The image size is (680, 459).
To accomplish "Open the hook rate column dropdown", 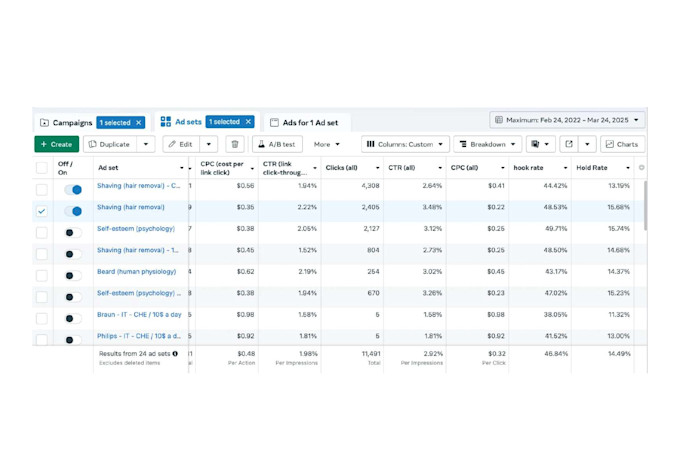I will tap(566, 168).
